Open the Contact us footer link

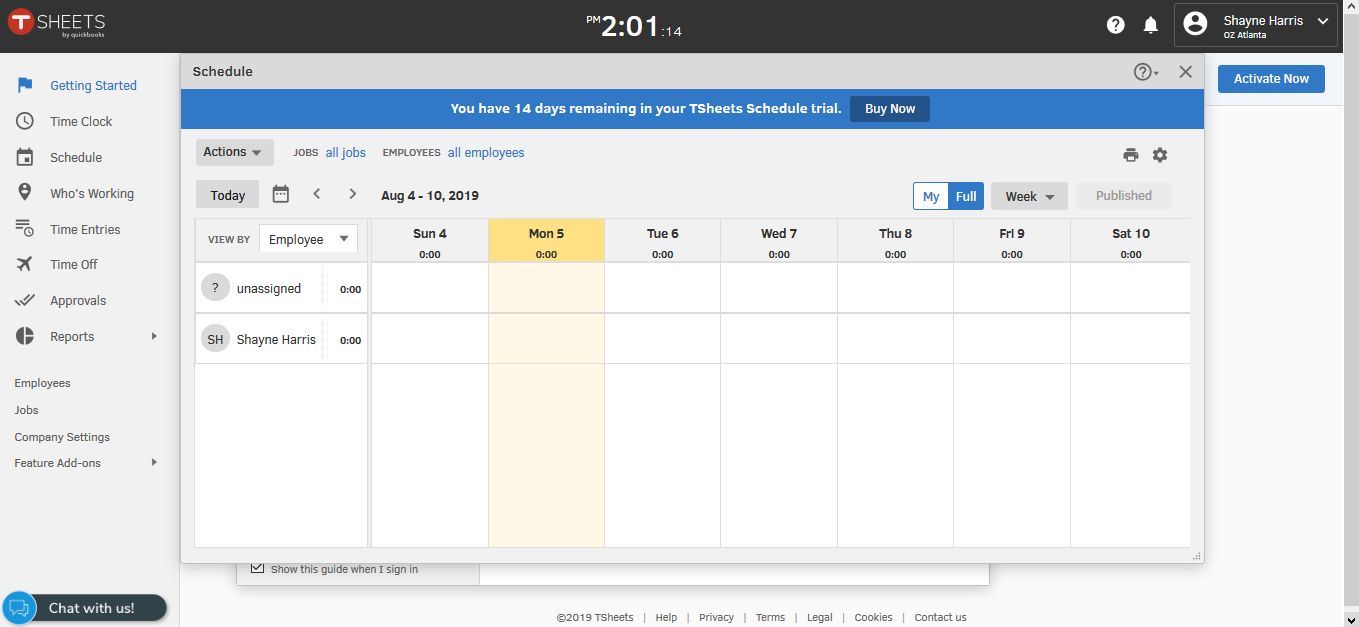[940, 617]
